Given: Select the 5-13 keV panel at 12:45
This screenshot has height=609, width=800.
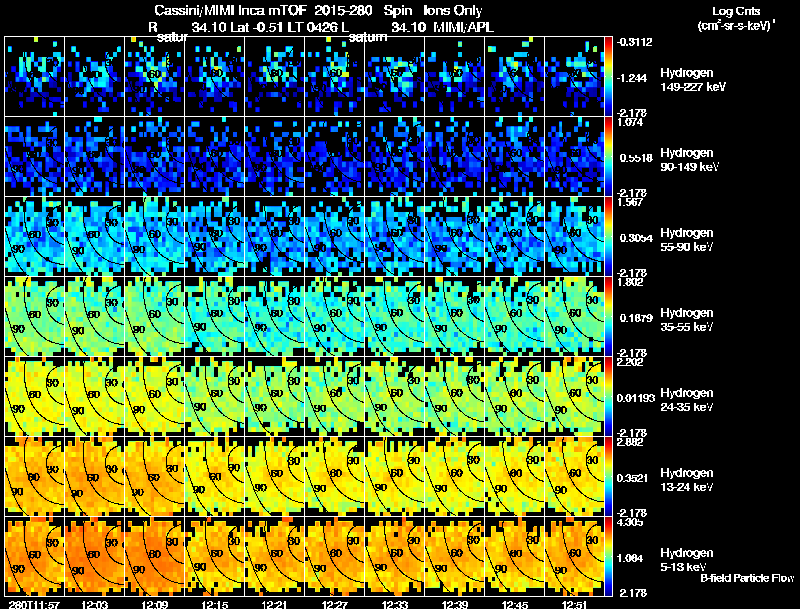Looking at the screenshot, I should [x=515, y=557].
